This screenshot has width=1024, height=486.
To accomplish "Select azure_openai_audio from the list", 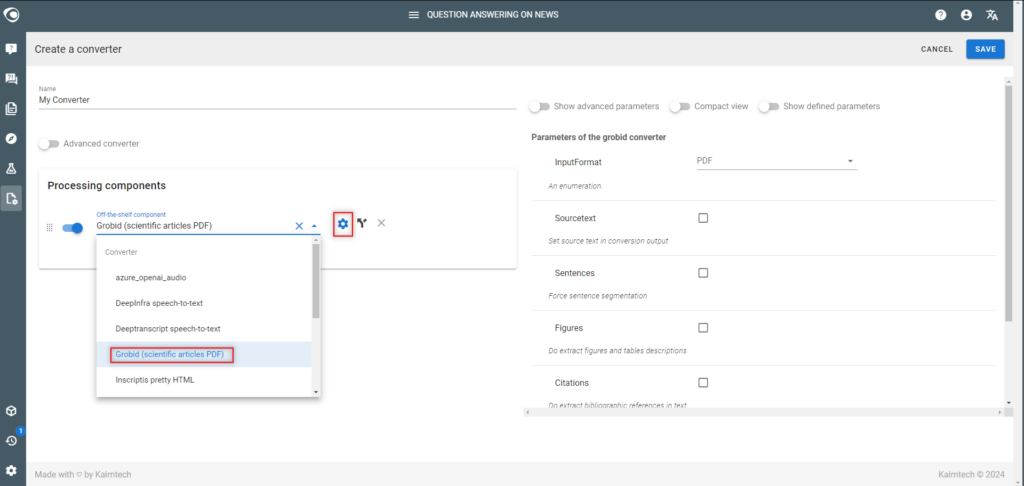I will pos(204,278).
